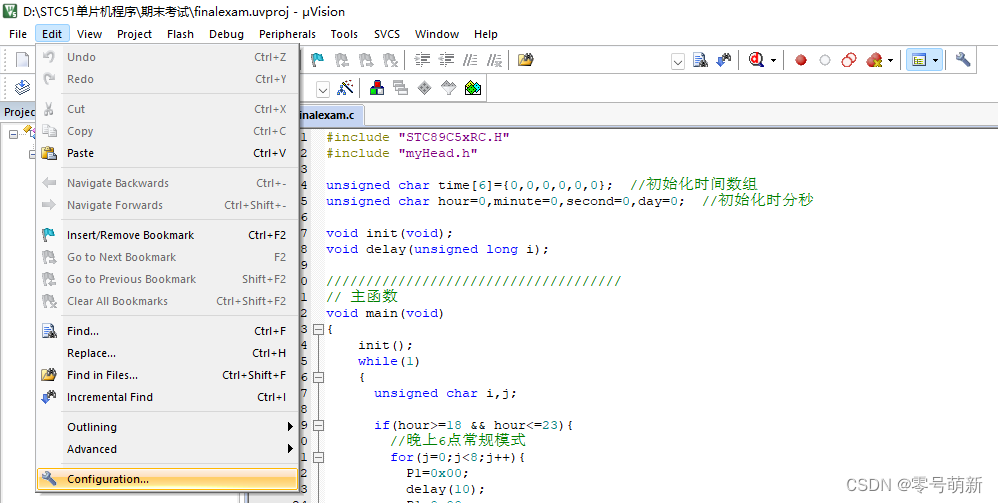Collapse the if(hour>=18) block fold marker
Image resolution: width=998 pixels, height=503 pixels.
click(319, 425)
